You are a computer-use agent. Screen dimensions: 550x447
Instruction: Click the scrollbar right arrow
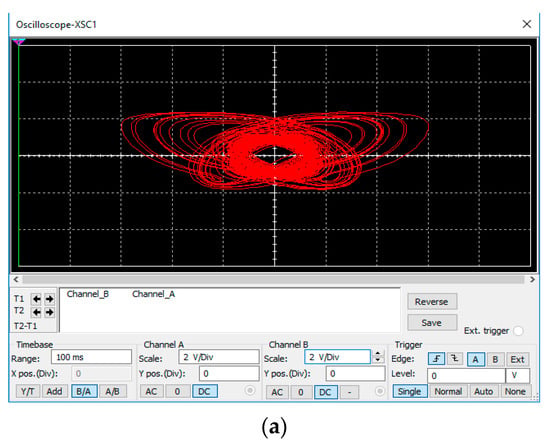point(532,279)
